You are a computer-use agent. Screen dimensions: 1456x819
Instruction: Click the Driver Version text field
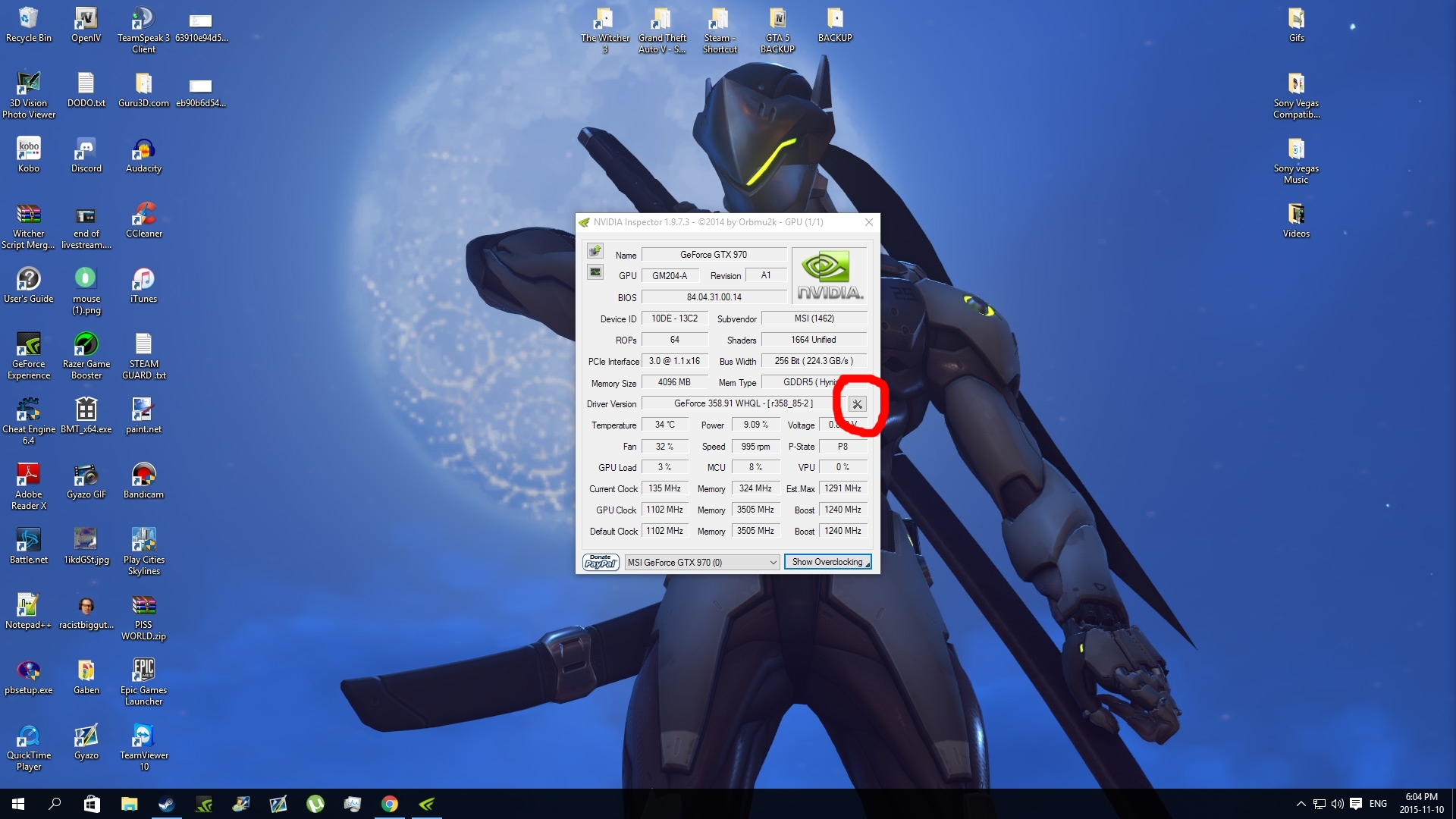pyautogui.click(x=742, y=403)
